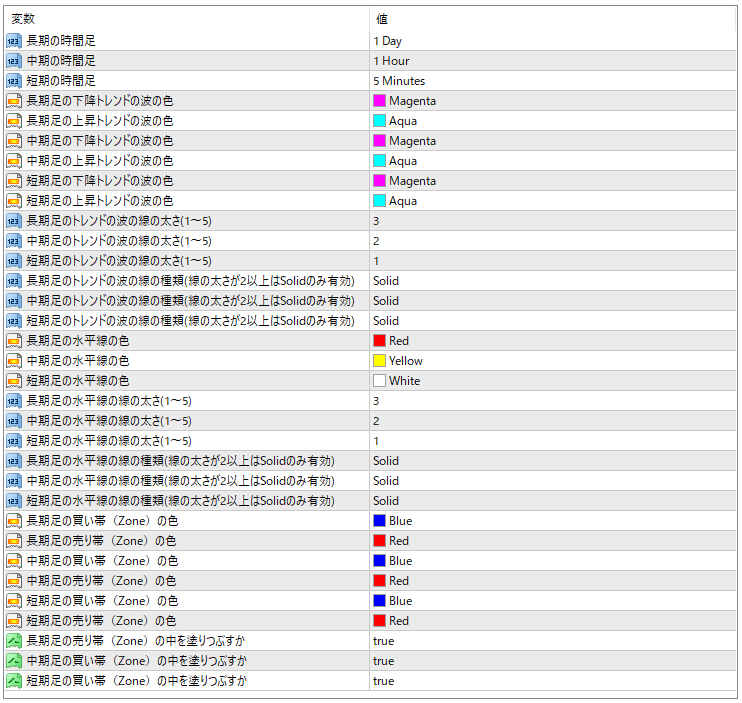The width and height of the screenshot is (742, 703).
Task: Click the color icon beside 長期足の水平線の色
Action: (14, 341)
